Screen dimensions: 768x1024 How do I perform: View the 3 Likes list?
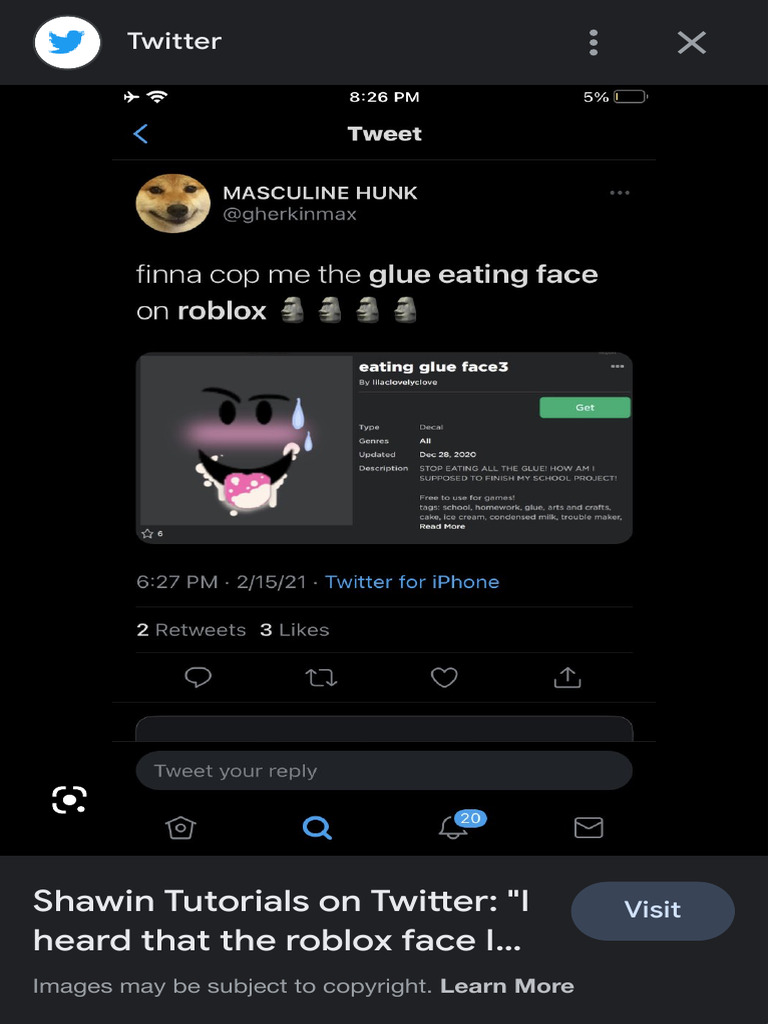click(x=294, y=630)
